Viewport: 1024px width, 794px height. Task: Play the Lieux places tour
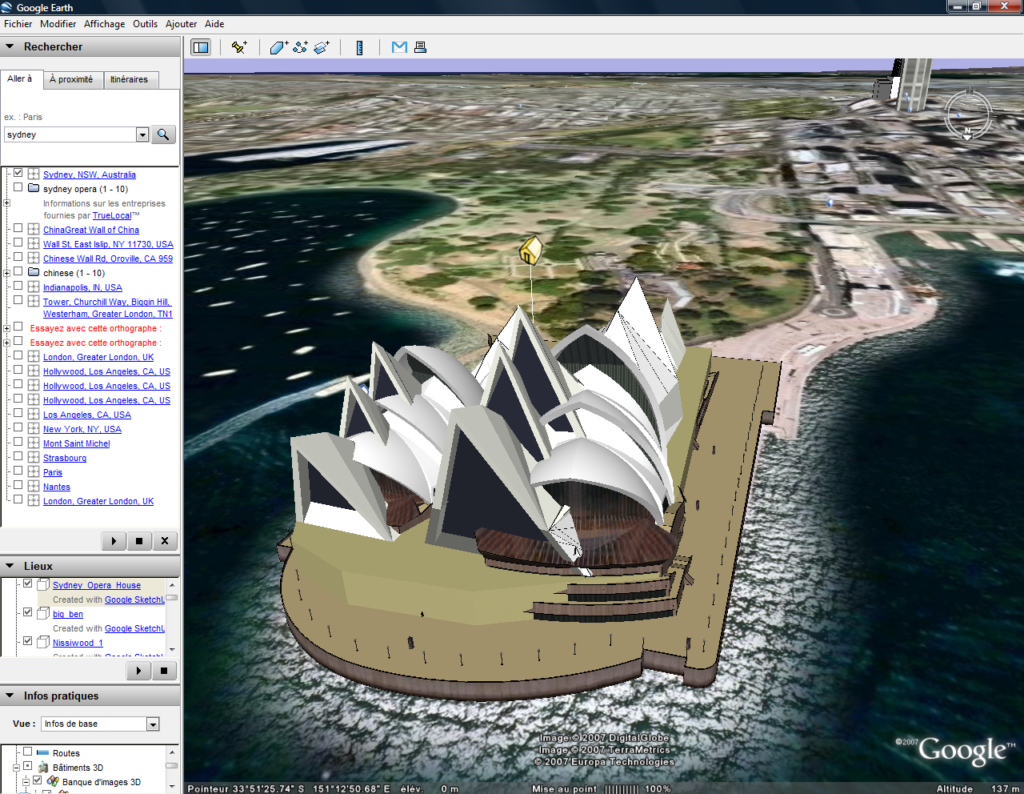138,671
